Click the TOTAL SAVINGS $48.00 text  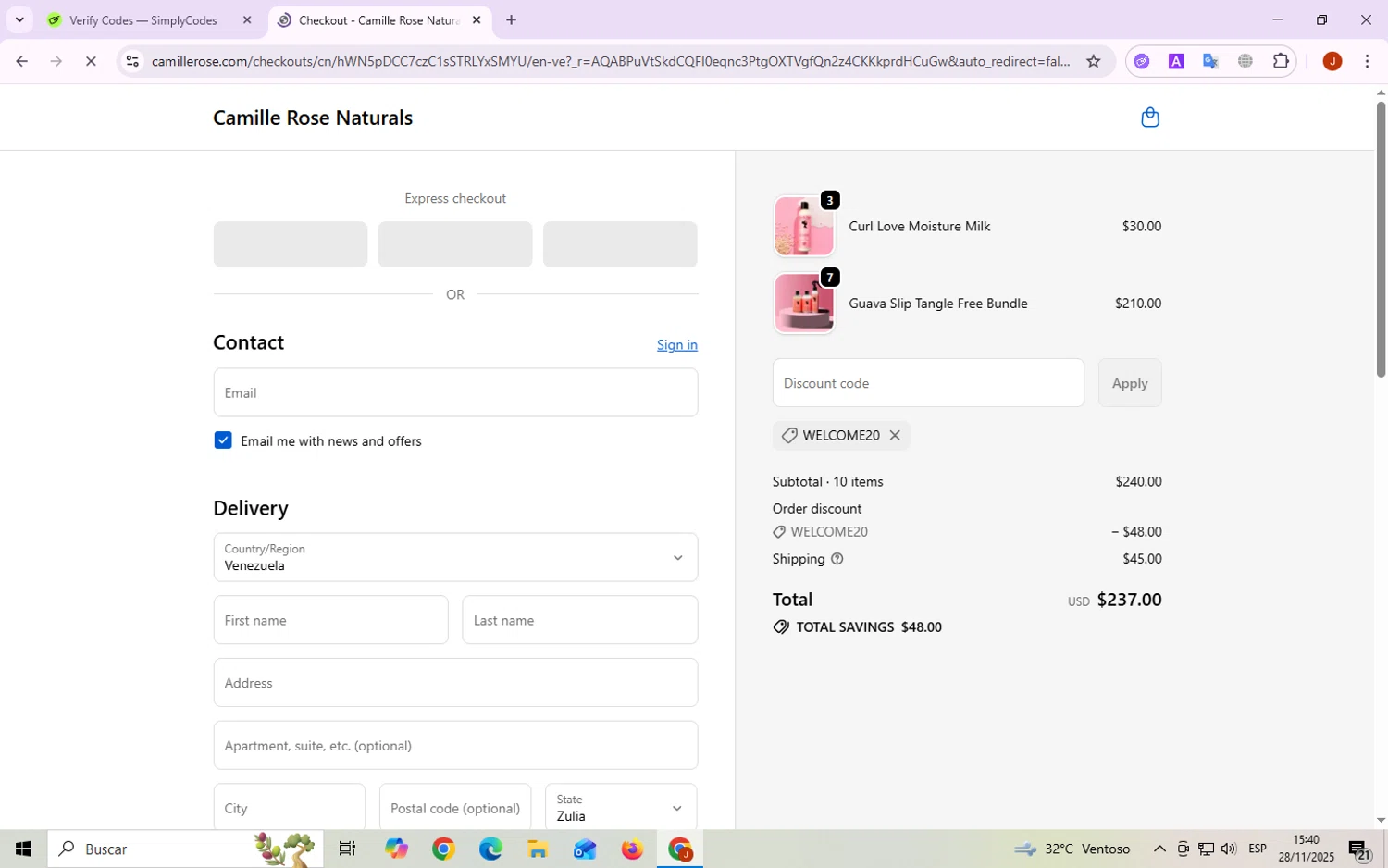[x=869, y=627]
